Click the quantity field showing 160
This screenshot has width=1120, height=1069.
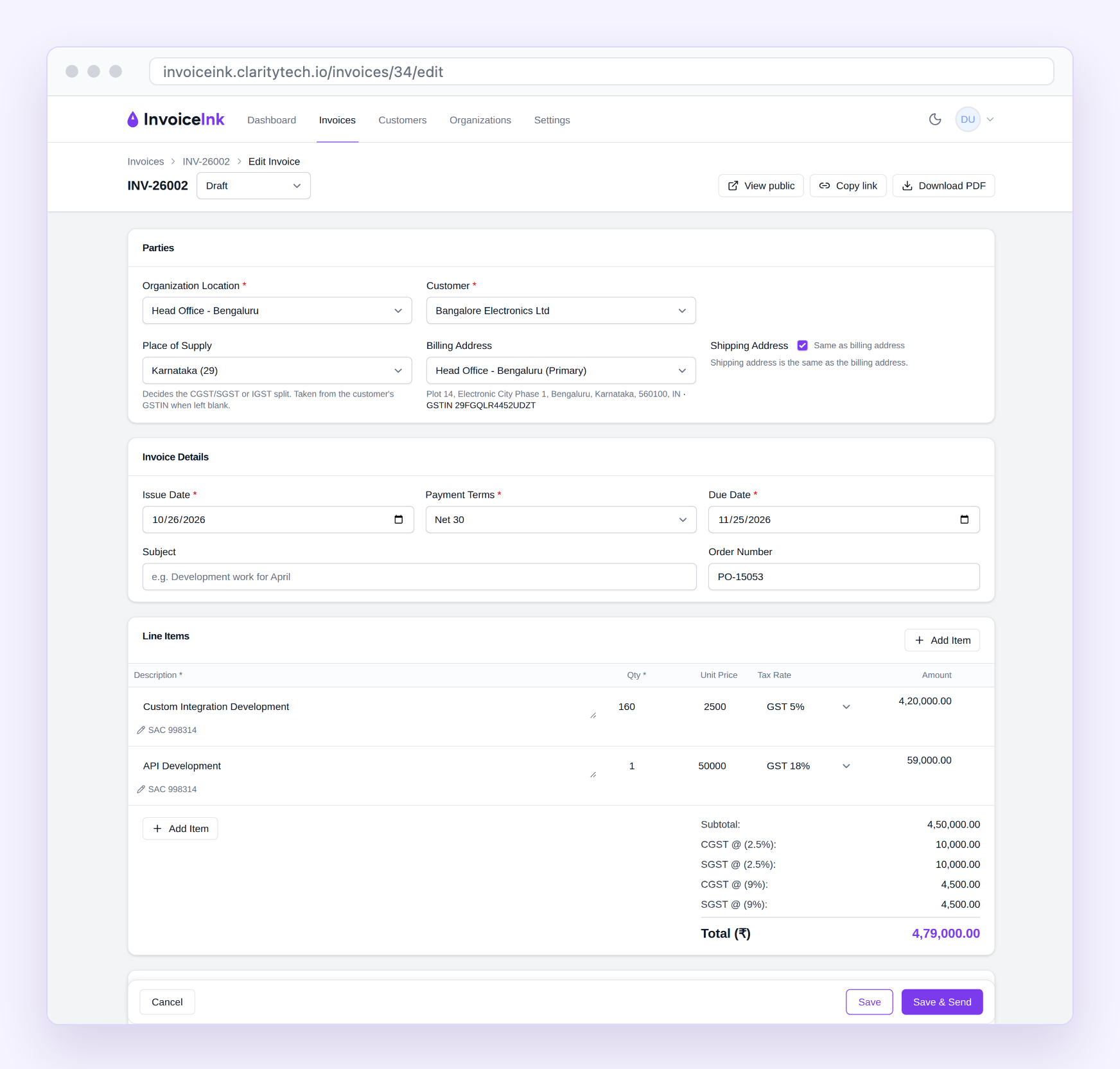coord(626,707)
